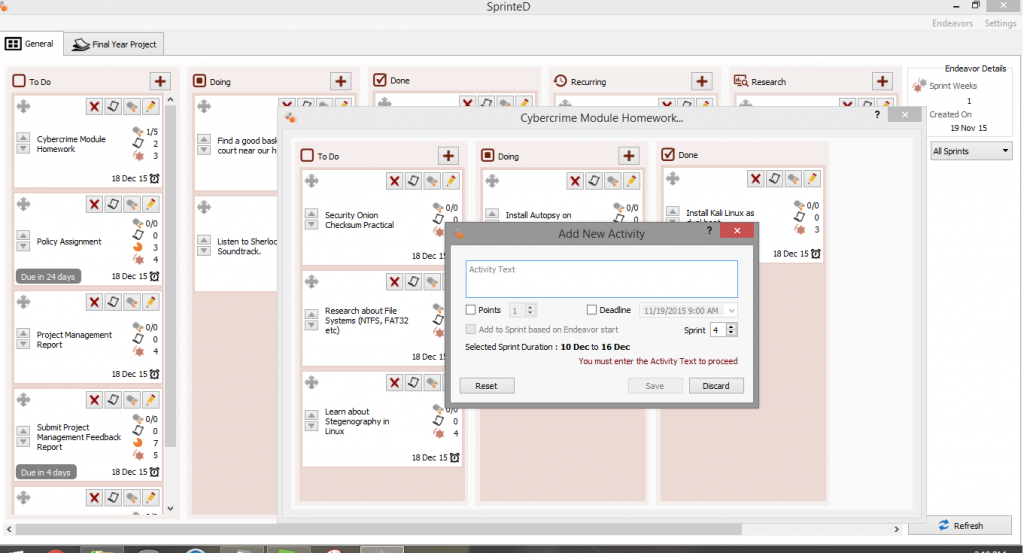Add a new activity to main To Do column
Screen dimensions: 1024x553
tap(160, 81)
